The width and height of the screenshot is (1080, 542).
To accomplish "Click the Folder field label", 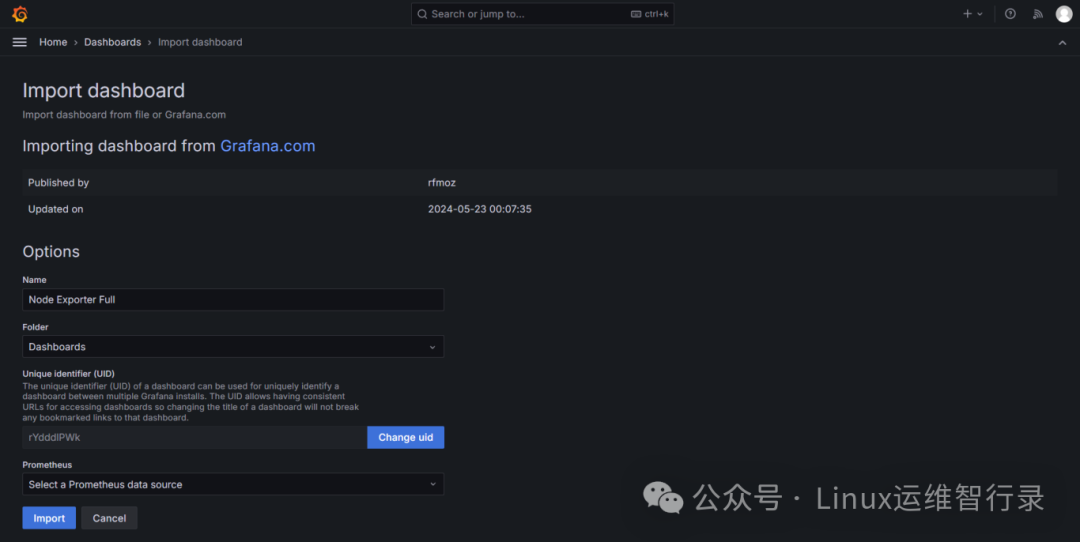I will click(35, 327).
